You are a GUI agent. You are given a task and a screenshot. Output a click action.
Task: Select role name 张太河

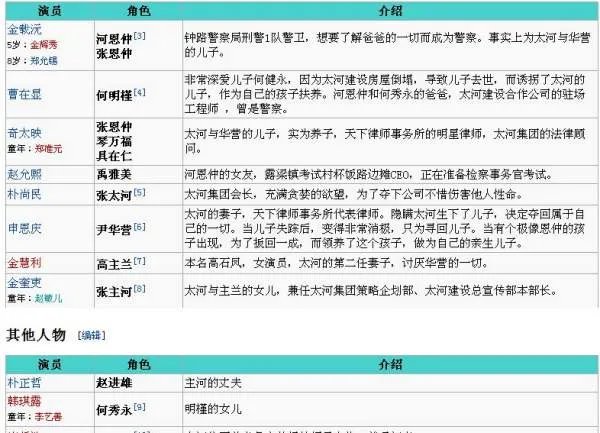pyautogui.click(x=114, y=195)
